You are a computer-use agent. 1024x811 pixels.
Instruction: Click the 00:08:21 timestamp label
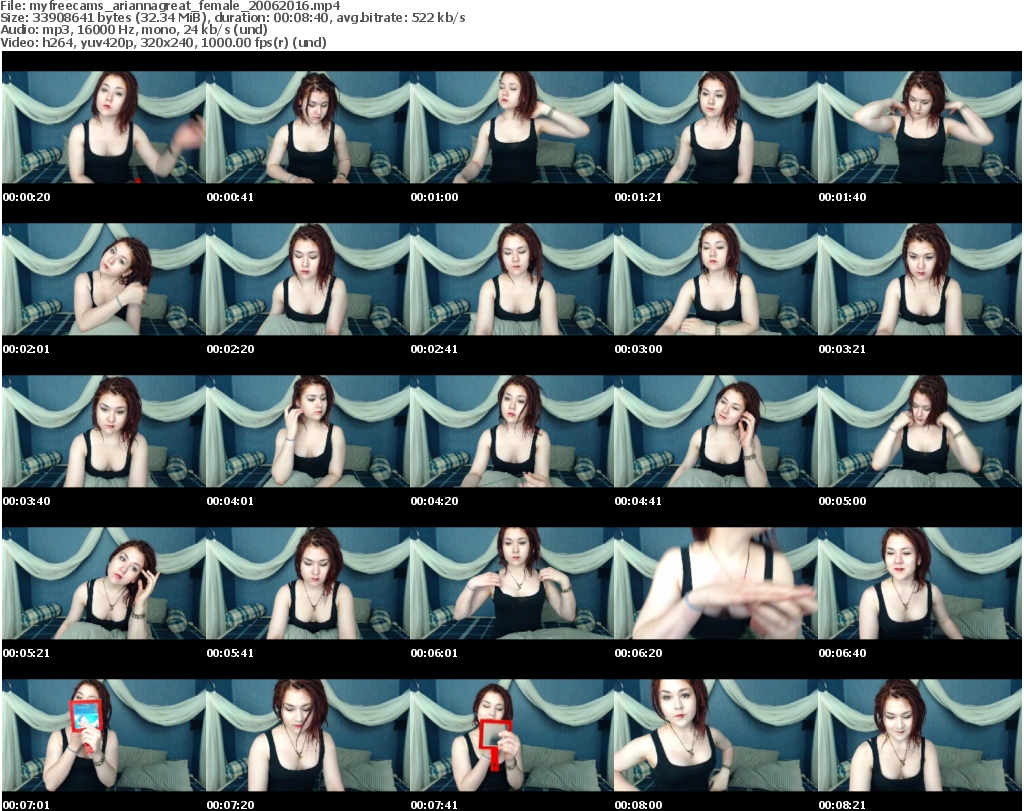pyautogui.click(x=842, y=805)
